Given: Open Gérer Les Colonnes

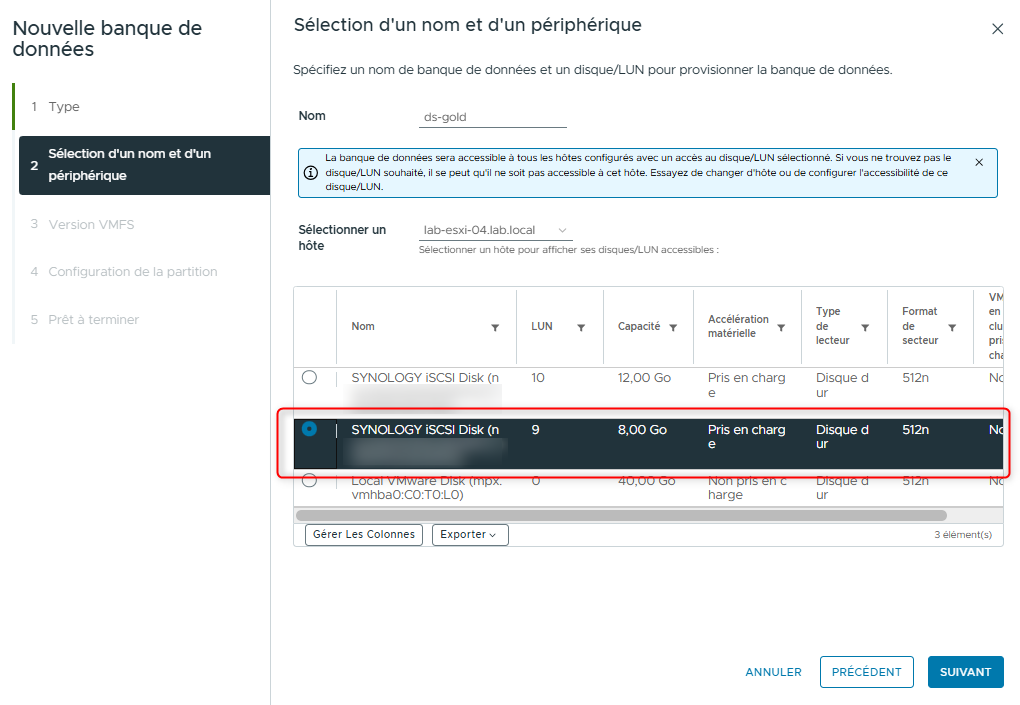Looking at the screenshot, I should (362, 534).
